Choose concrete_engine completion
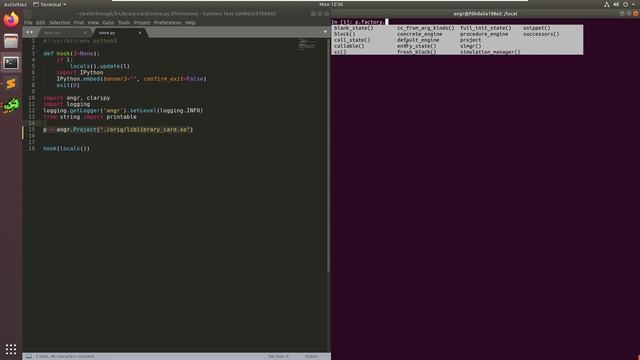Viewport: 640px width, 360px height. [x=420, y=34]
